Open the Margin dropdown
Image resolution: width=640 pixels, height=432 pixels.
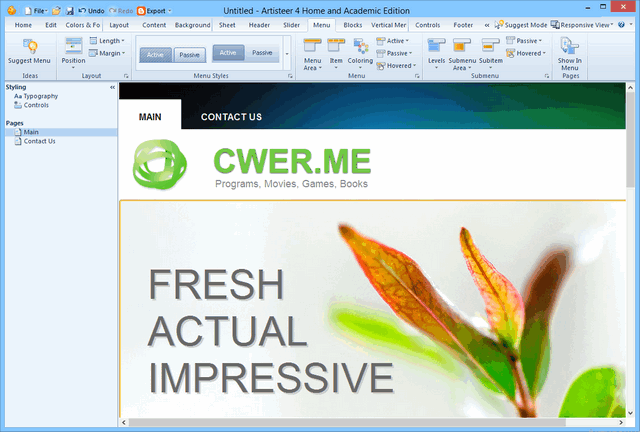pos(107,53)
